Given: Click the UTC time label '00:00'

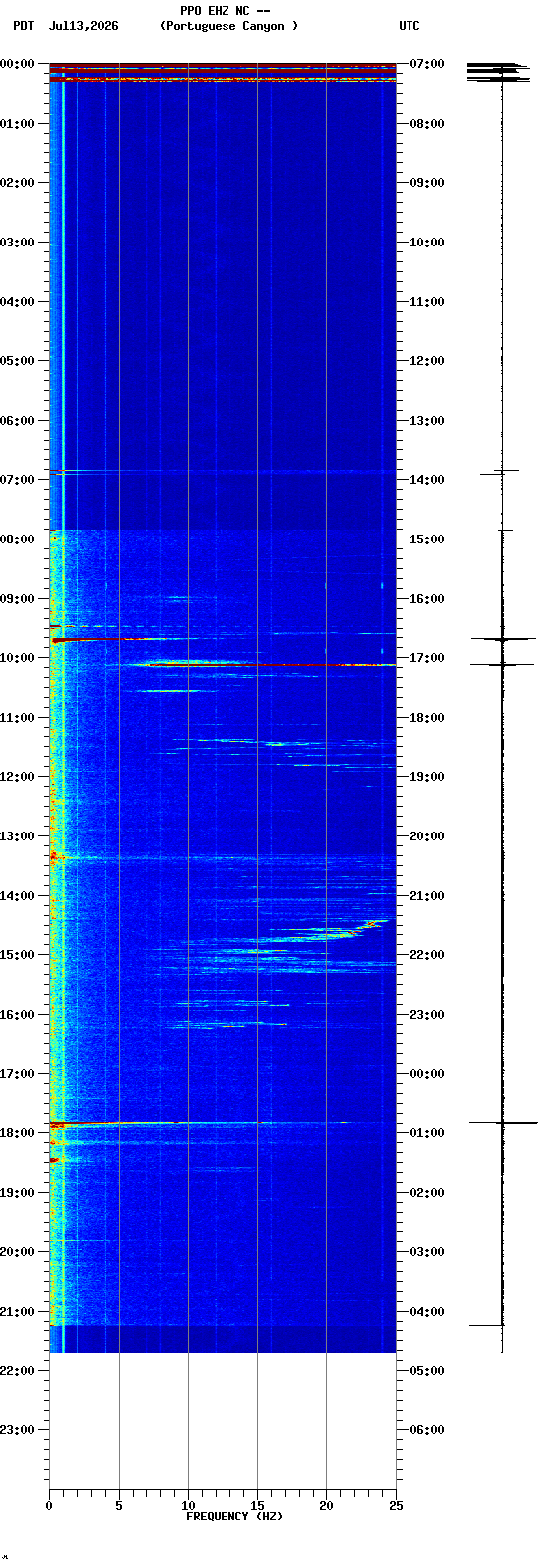Looking at the screenshot, I should tap(427, 1074).
